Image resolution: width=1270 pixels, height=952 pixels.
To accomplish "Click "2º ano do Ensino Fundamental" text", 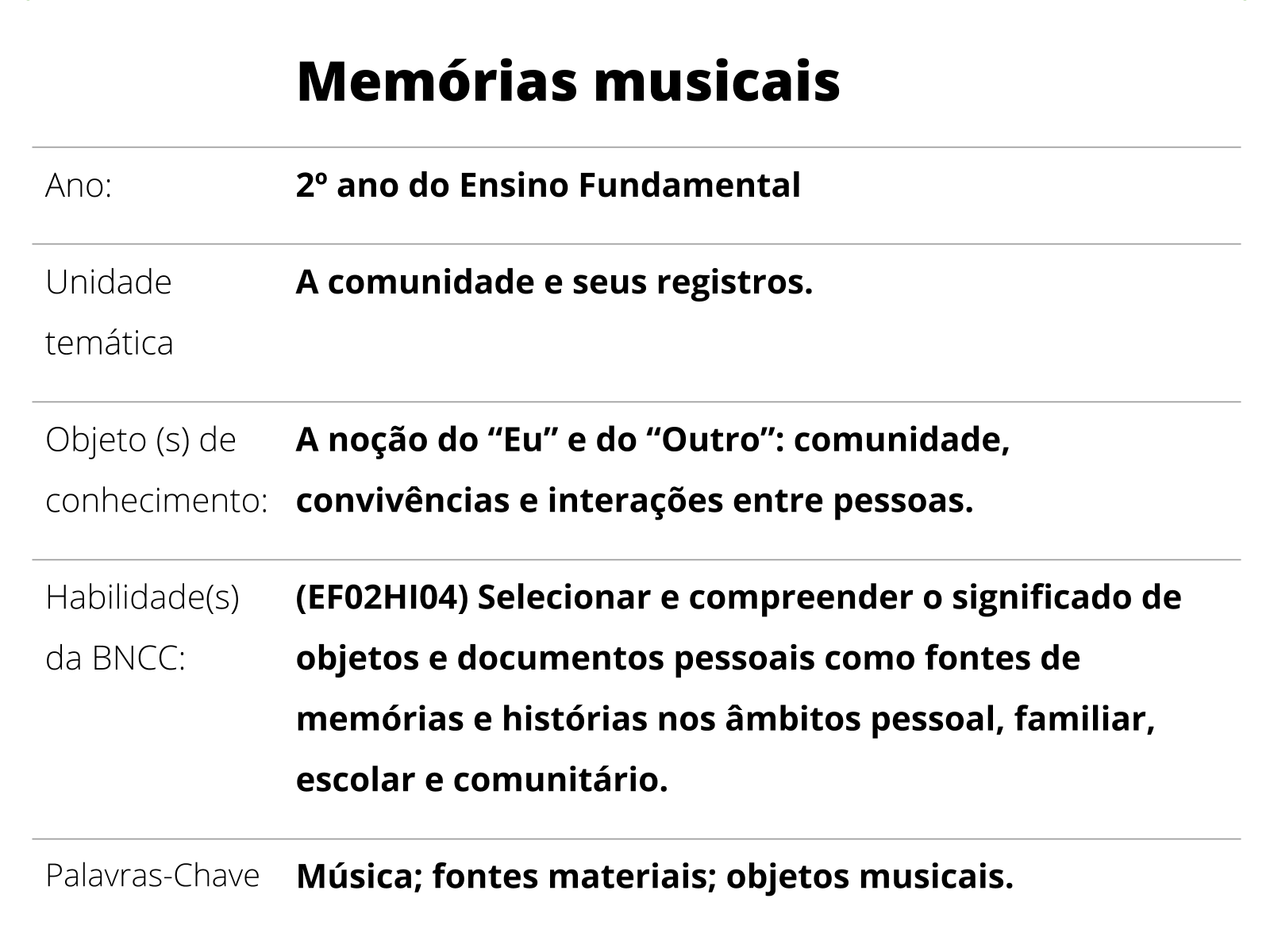I will pyautogui.click(x=548, y=186).
